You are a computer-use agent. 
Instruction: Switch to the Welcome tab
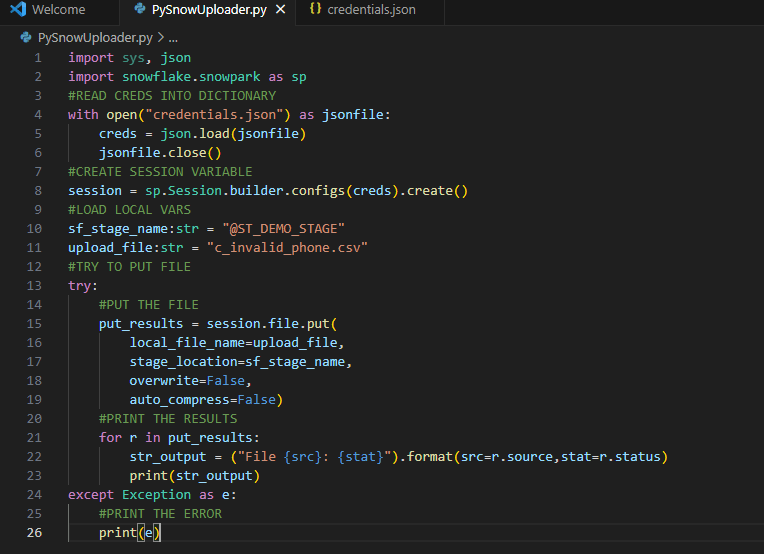[58, 10]
